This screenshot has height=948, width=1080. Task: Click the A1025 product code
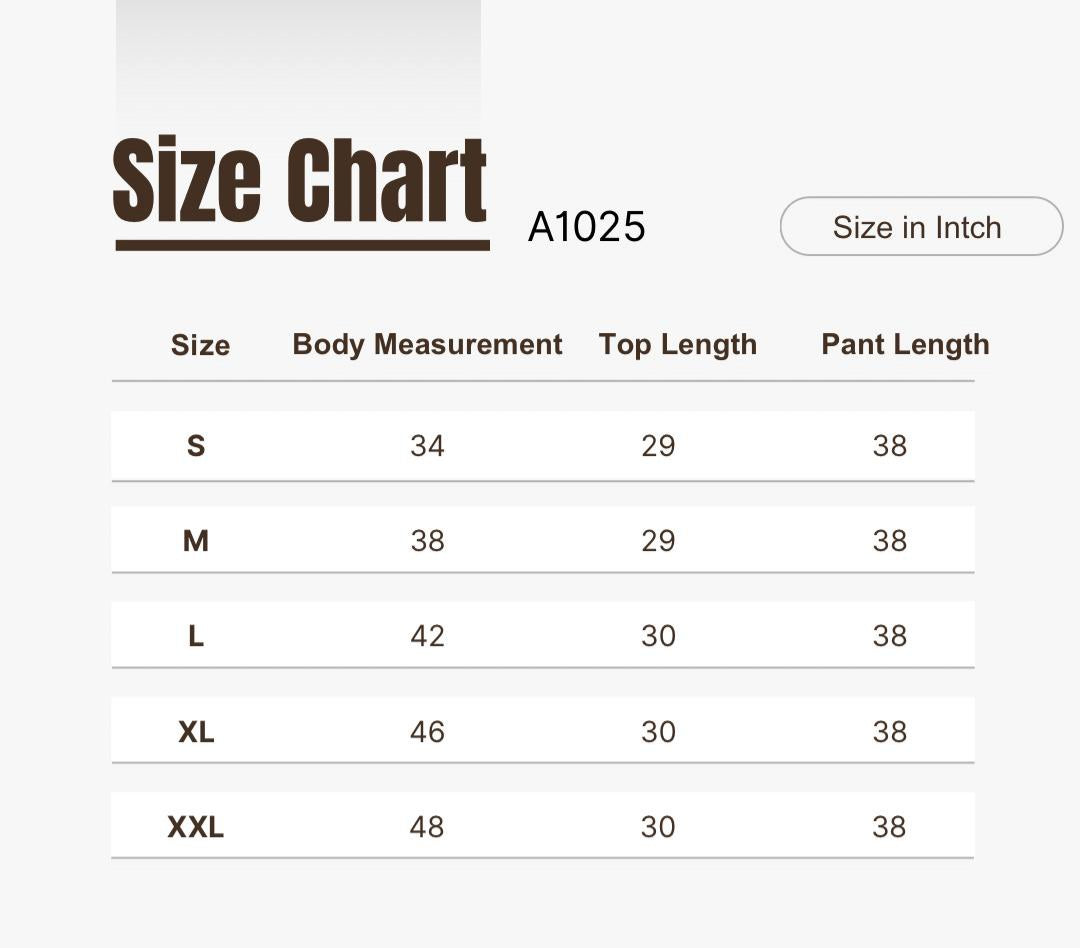point(586,227)
